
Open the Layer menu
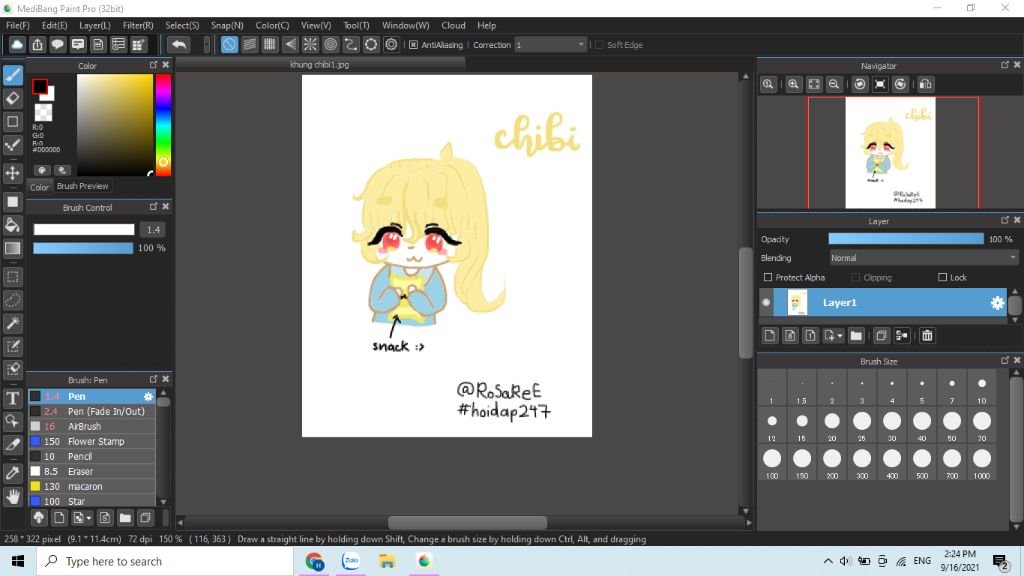click(95, 25)
